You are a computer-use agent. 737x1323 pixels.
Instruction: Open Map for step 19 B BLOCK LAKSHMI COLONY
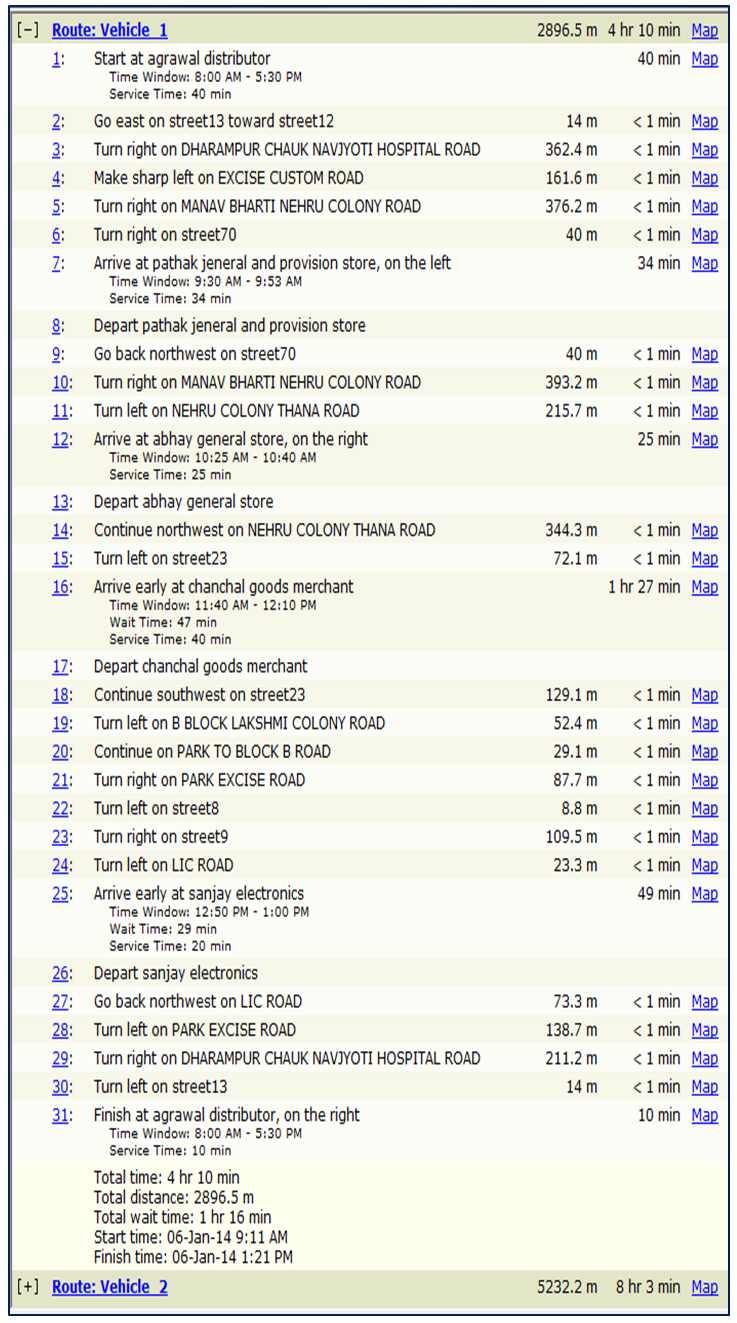click(x=704, y=723)
